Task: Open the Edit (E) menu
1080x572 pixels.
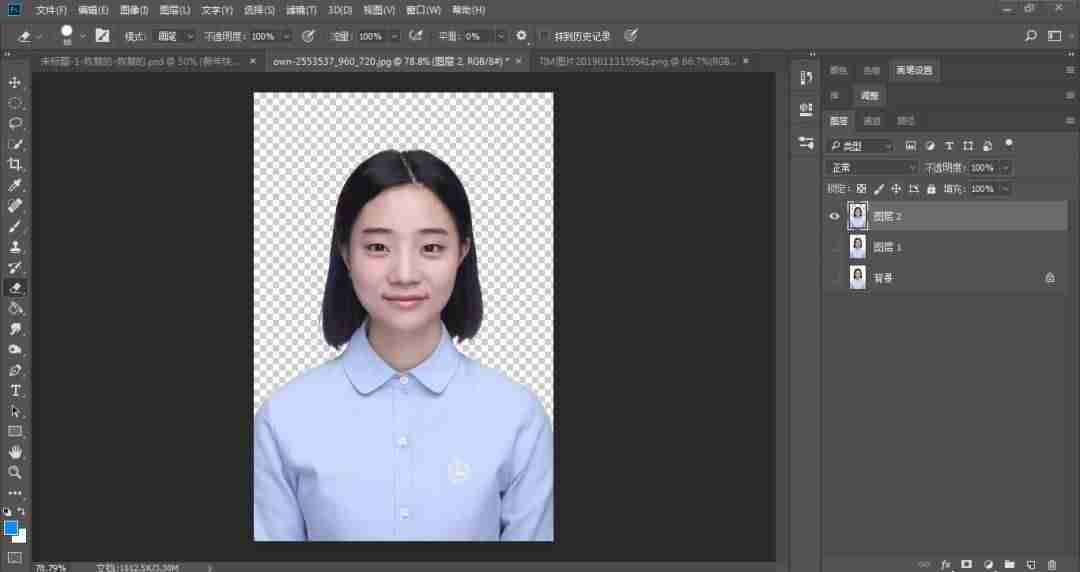Action: tap(93, 10)
